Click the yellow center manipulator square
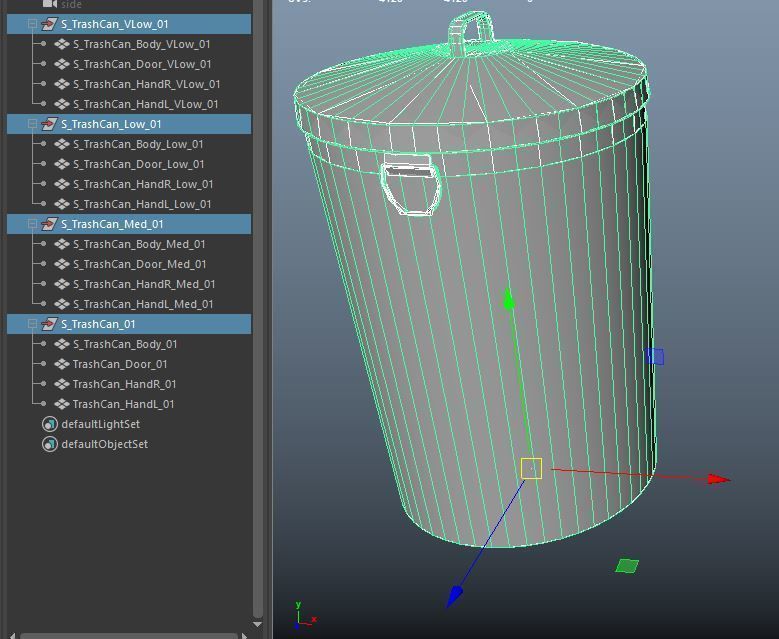Image resolution: width=779 pixels, height=639 pixels. 531,469
